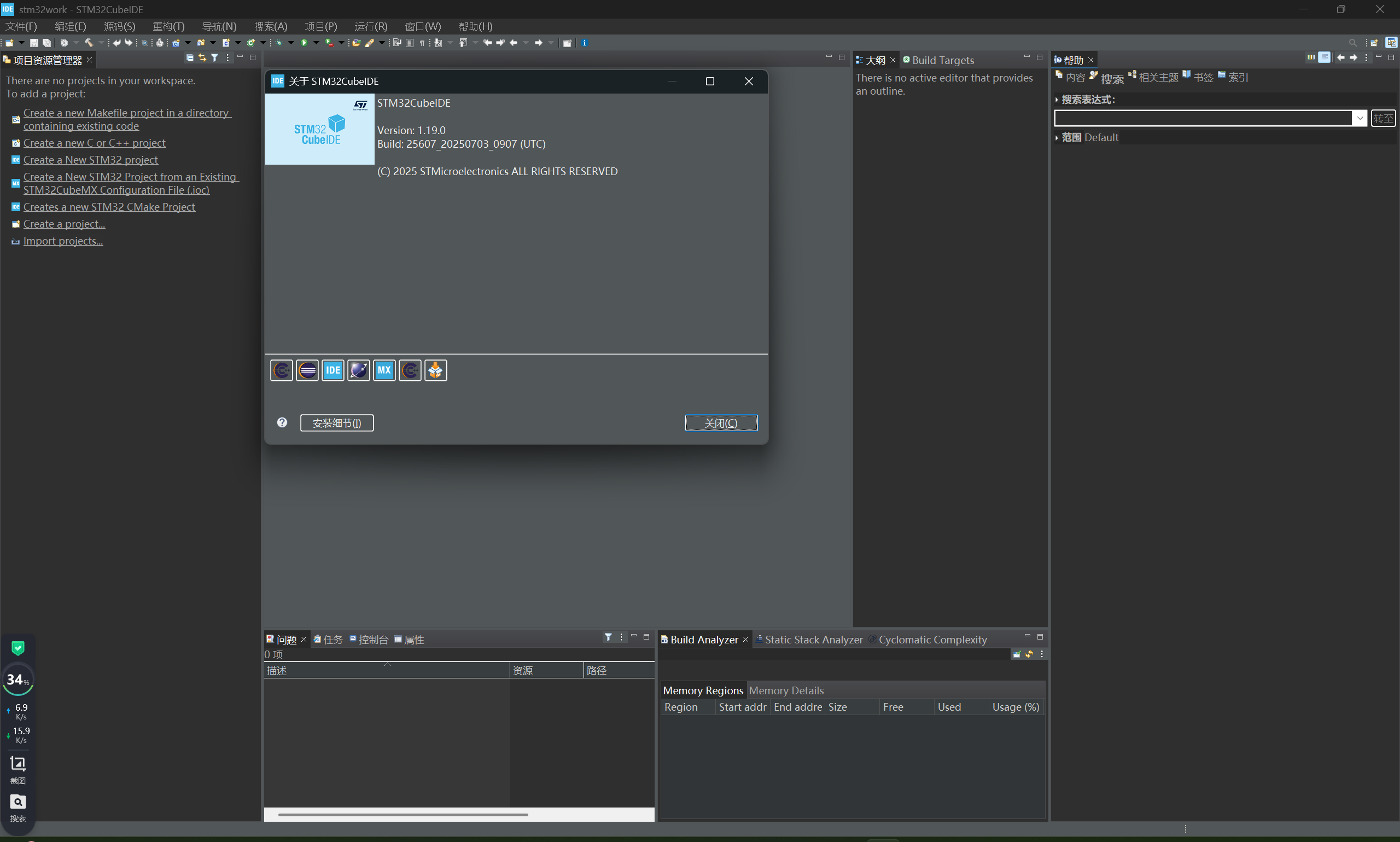Click the 安装细节 button
Screen dimensions: 1400x842
point(337,423)
